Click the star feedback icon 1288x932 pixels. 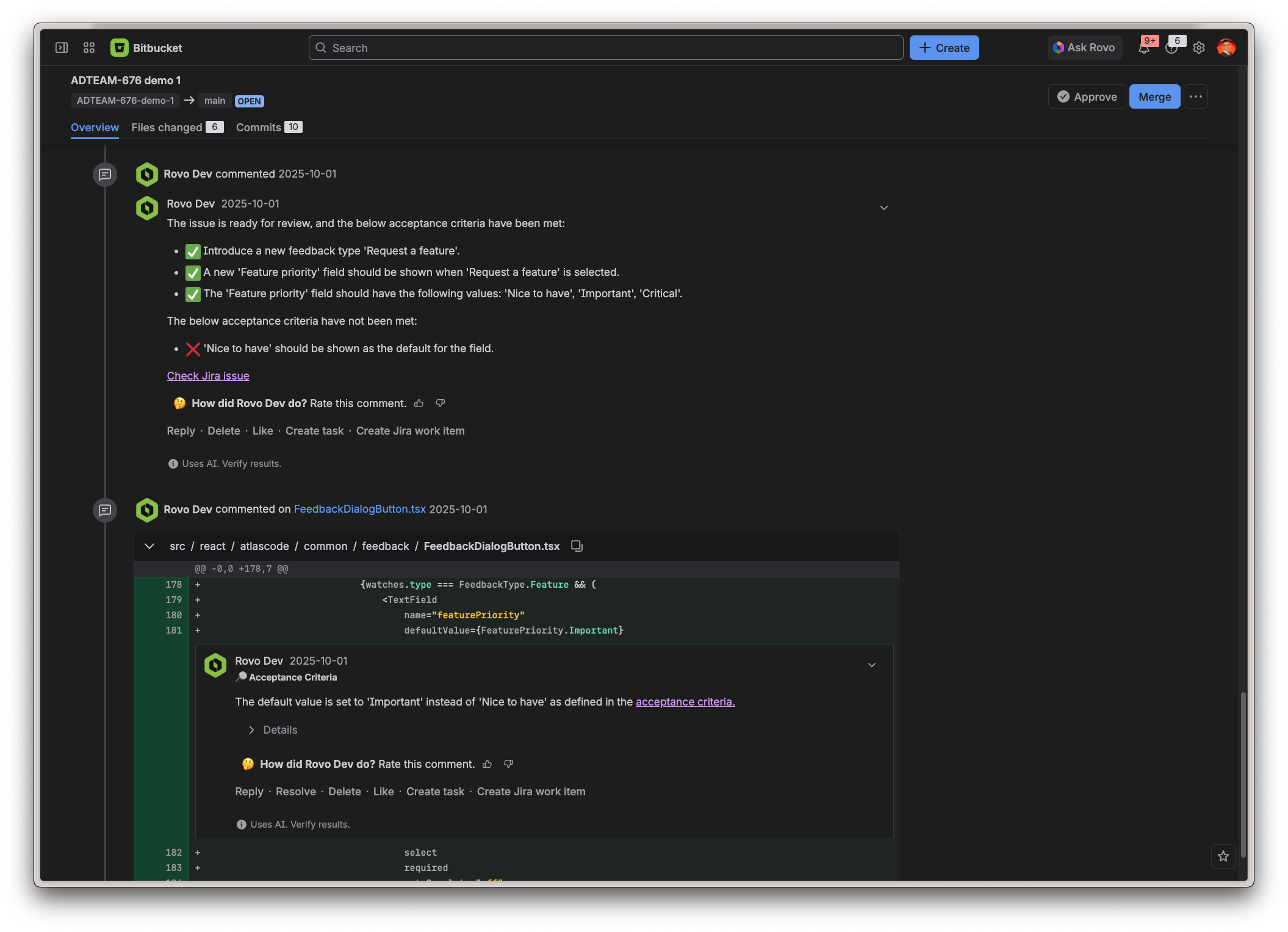click(1223, 856)
